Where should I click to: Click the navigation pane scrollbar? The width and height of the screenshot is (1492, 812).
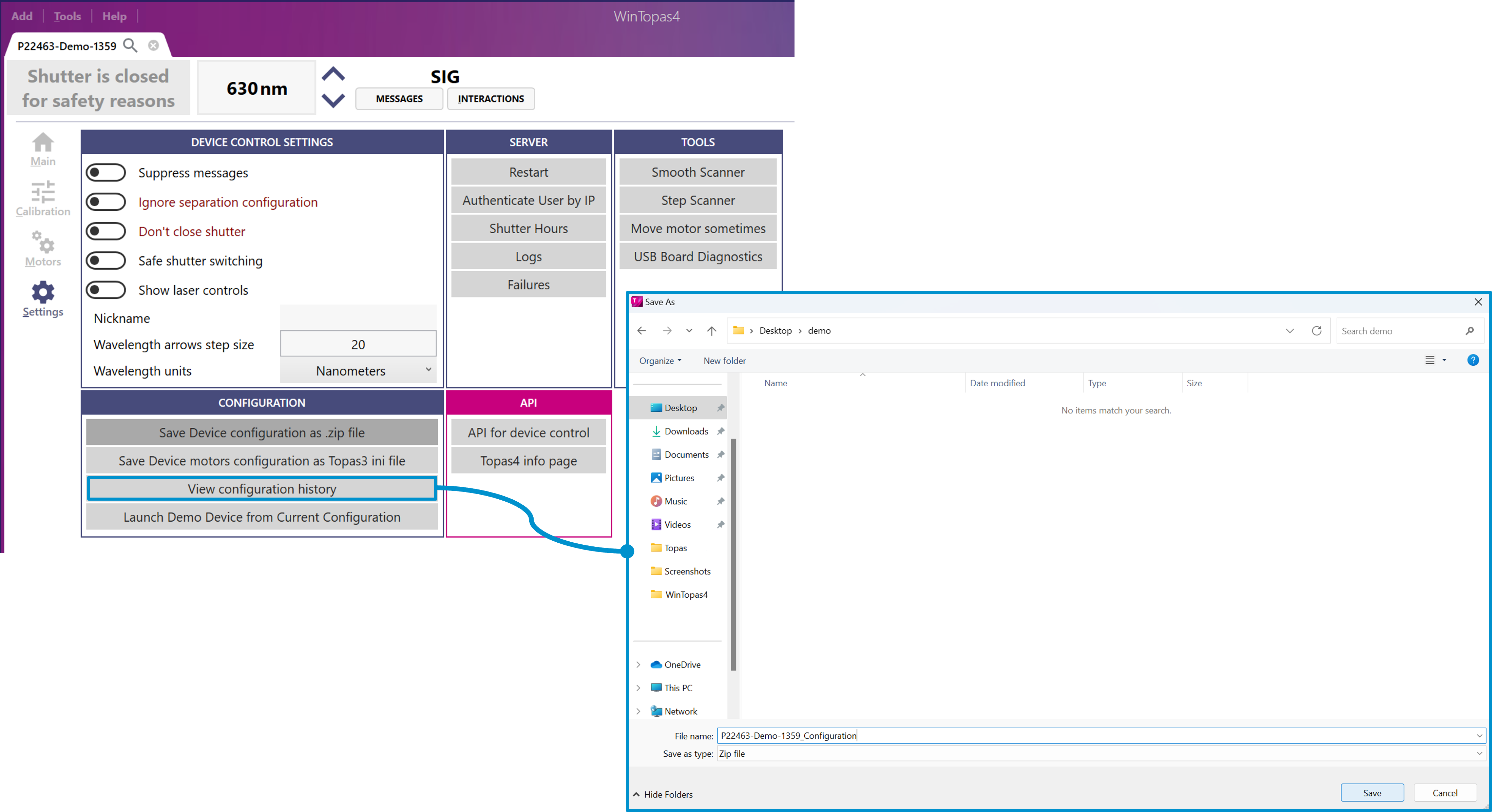[733, 554]
